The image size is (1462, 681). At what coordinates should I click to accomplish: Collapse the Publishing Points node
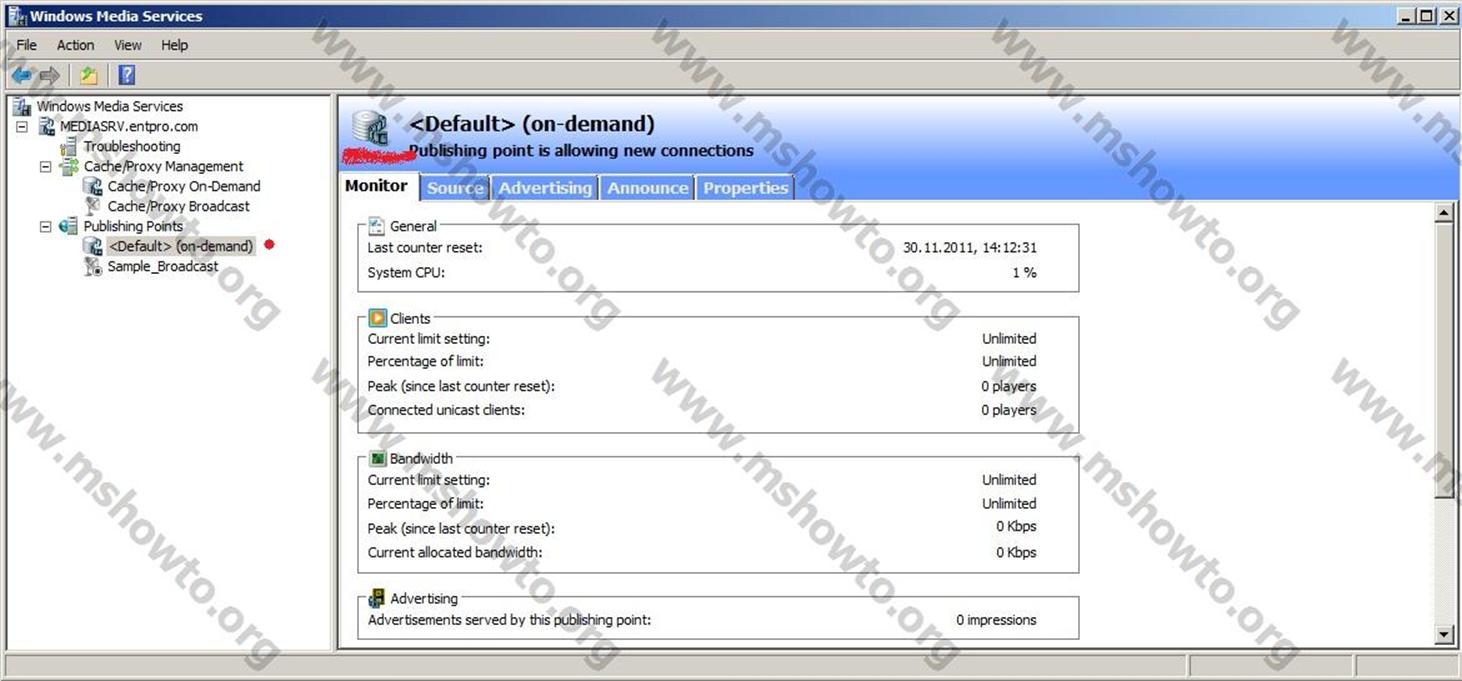[45, 226]
